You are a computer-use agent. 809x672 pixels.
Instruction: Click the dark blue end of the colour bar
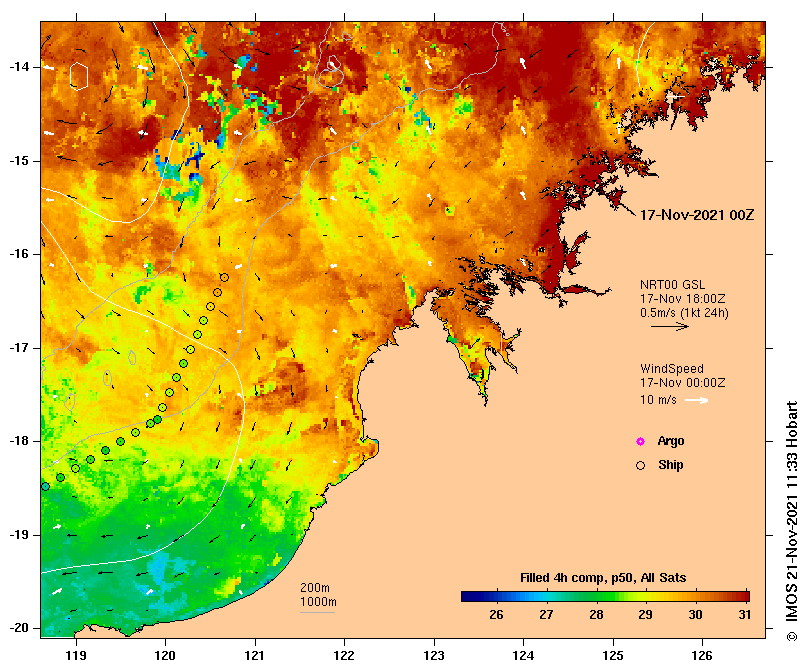click(467, 597)
